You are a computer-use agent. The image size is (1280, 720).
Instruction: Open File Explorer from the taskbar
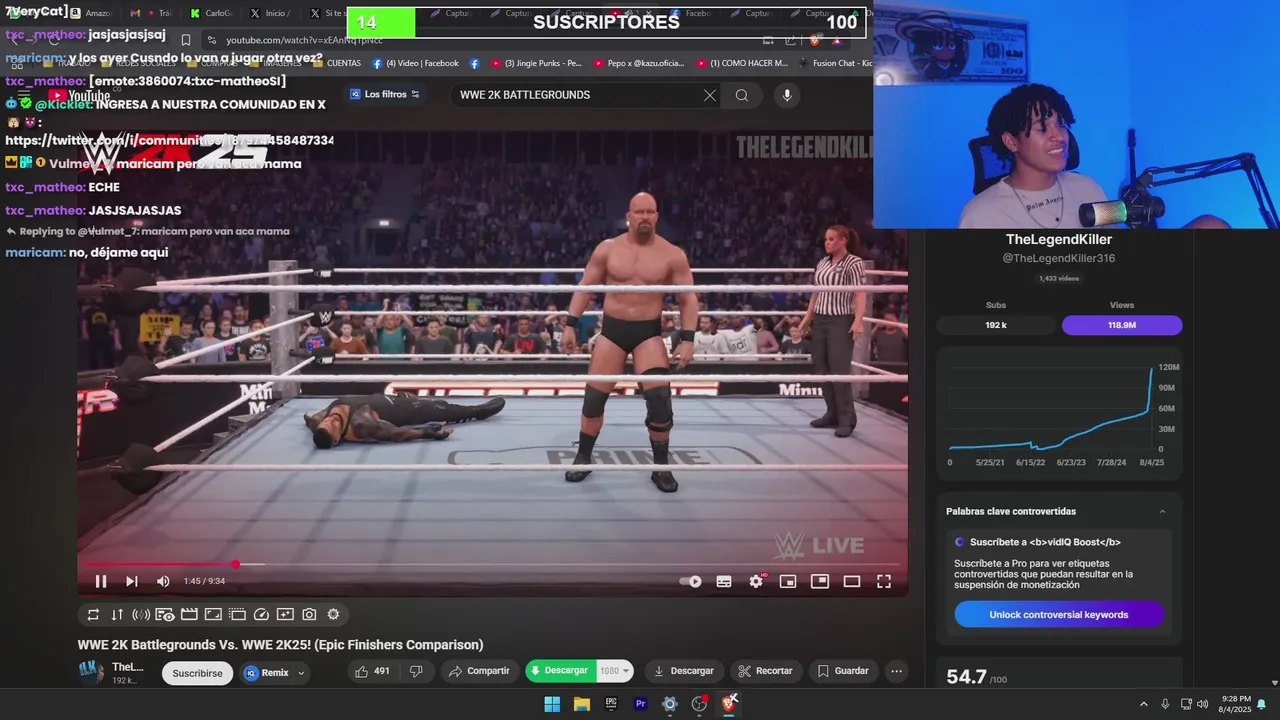pos(582,704)
